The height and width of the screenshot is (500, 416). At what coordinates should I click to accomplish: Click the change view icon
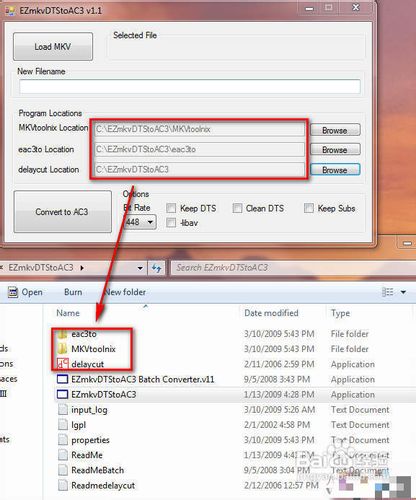[x=387, y=292]
